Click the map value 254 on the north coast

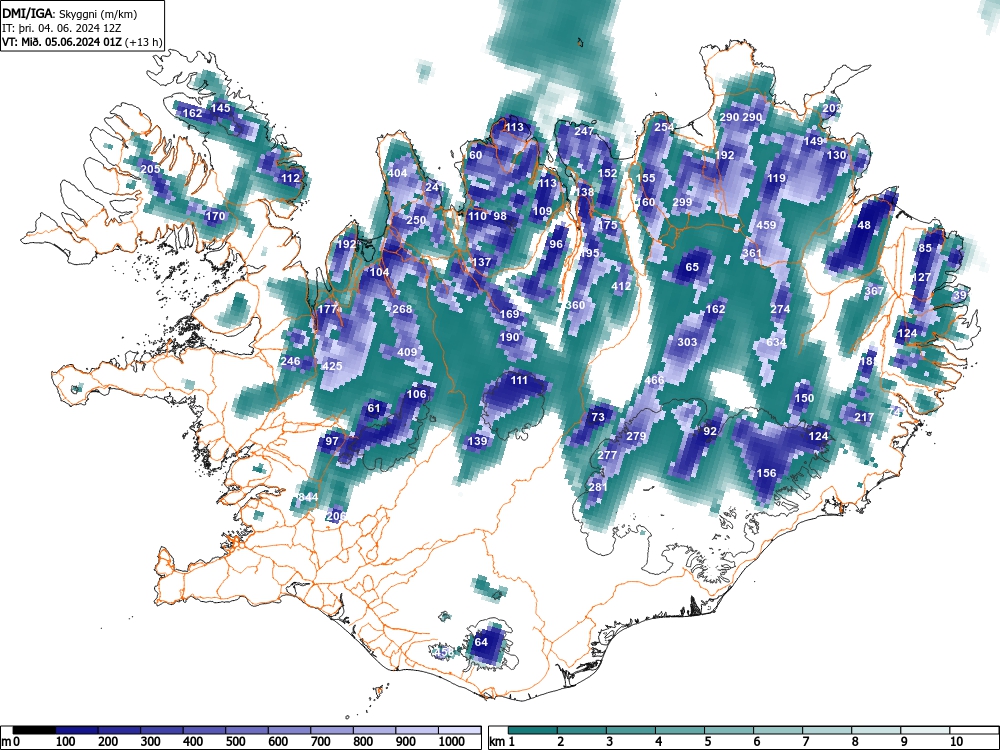click(x=664, y=127)
